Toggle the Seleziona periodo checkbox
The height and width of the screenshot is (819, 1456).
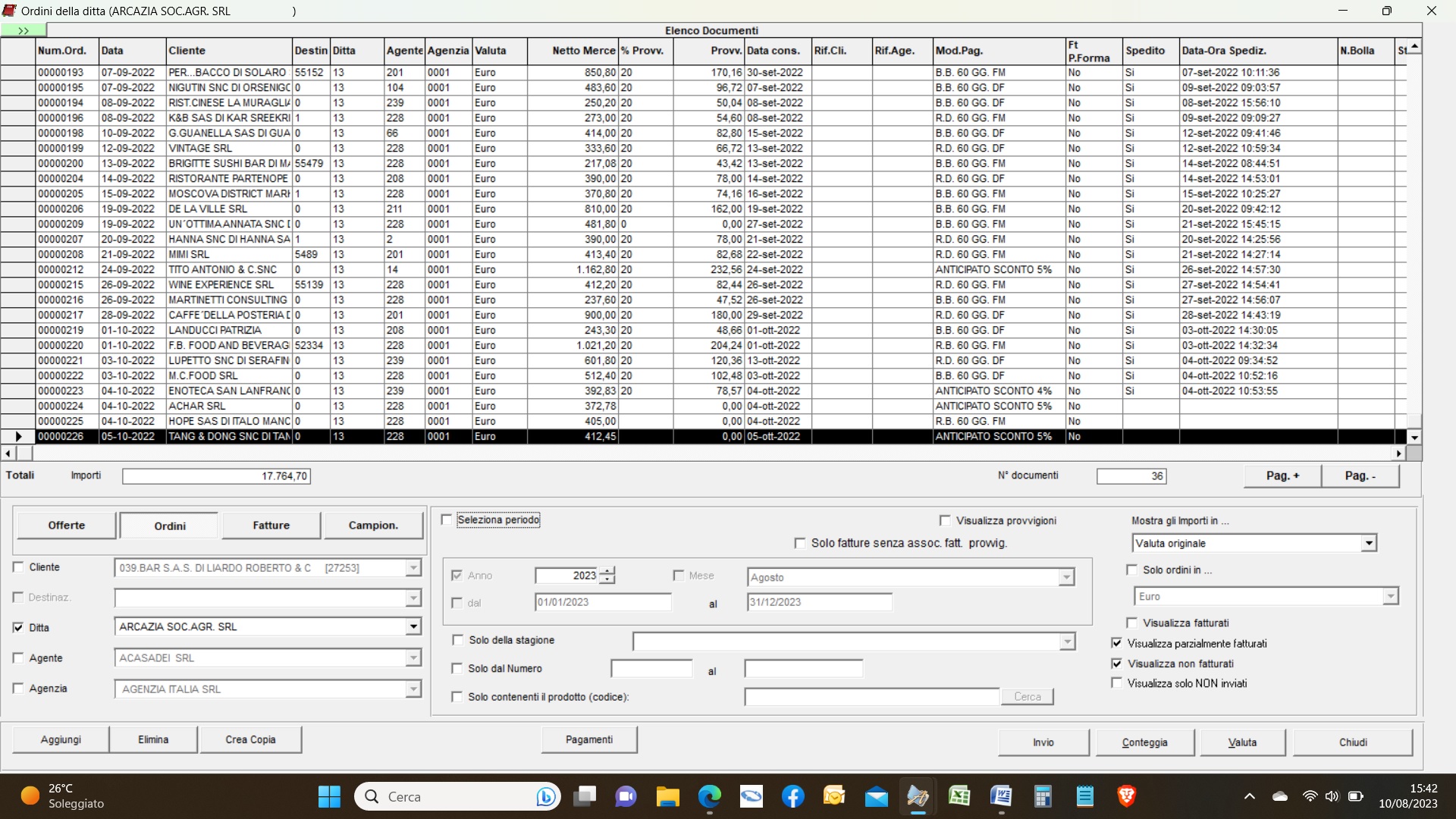447,520
